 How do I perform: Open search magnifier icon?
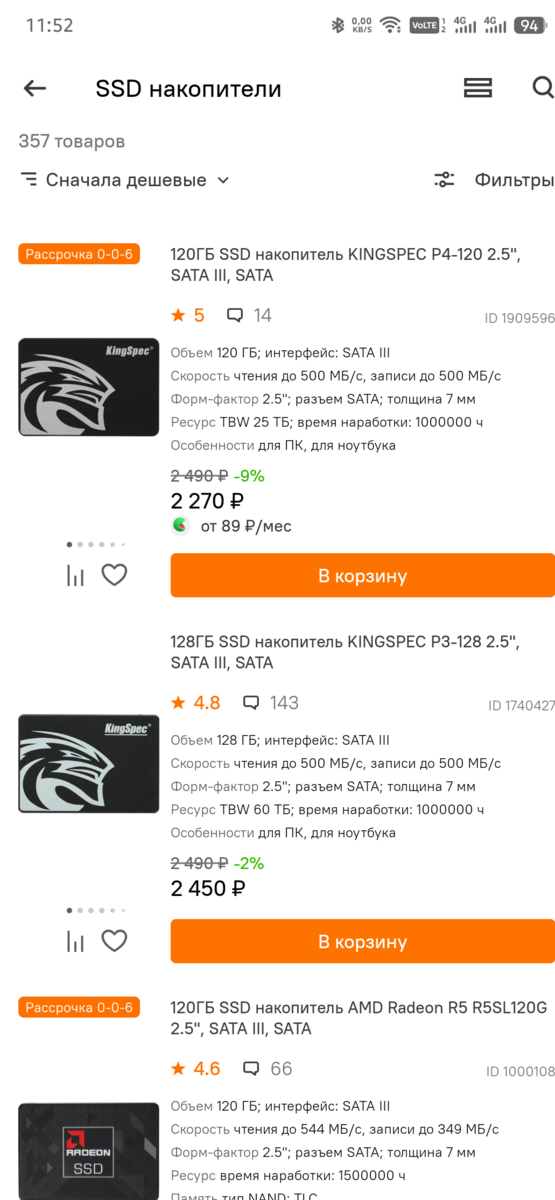[543, 88]
